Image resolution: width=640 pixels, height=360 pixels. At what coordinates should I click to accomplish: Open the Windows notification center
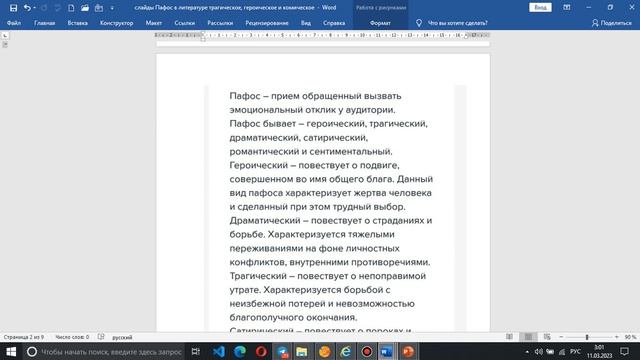624,351
